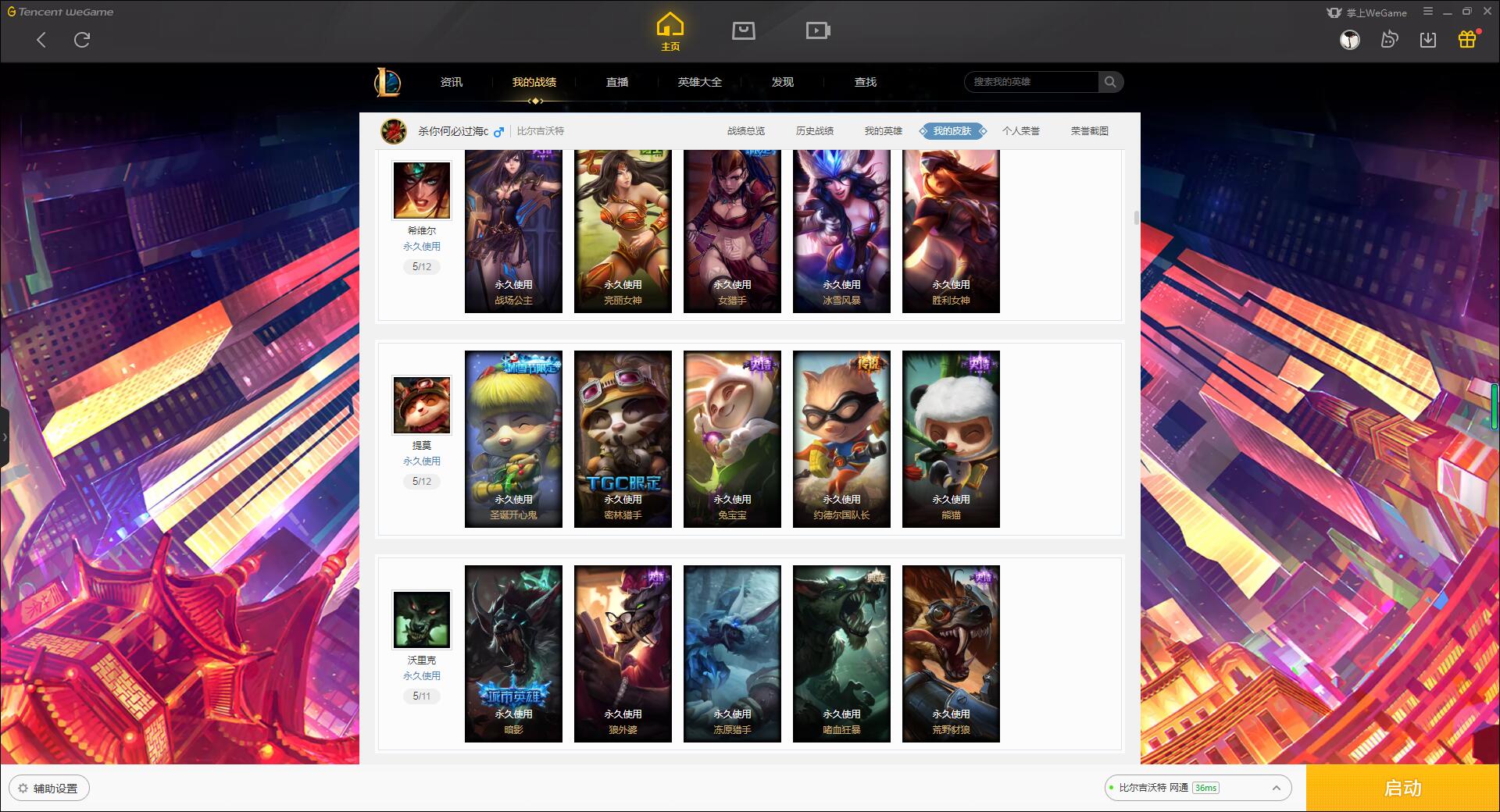Switch to 个人荣誉 sub-tab
The height and width of the screenshot is (812, 1500).
[x=1021, y=131]
